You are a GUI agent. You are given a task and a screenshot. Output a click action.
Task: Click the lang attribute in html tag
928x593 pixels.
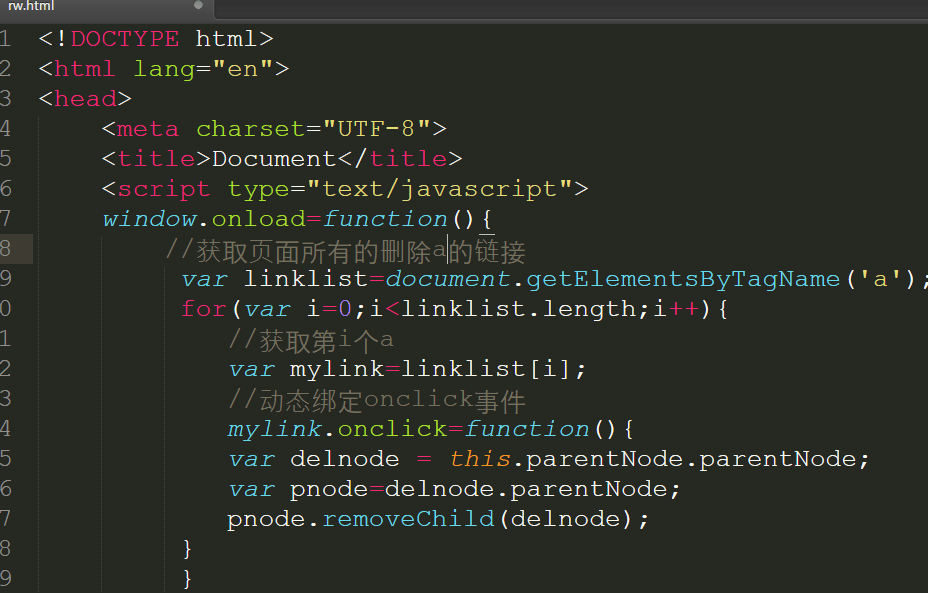(164, 69)
